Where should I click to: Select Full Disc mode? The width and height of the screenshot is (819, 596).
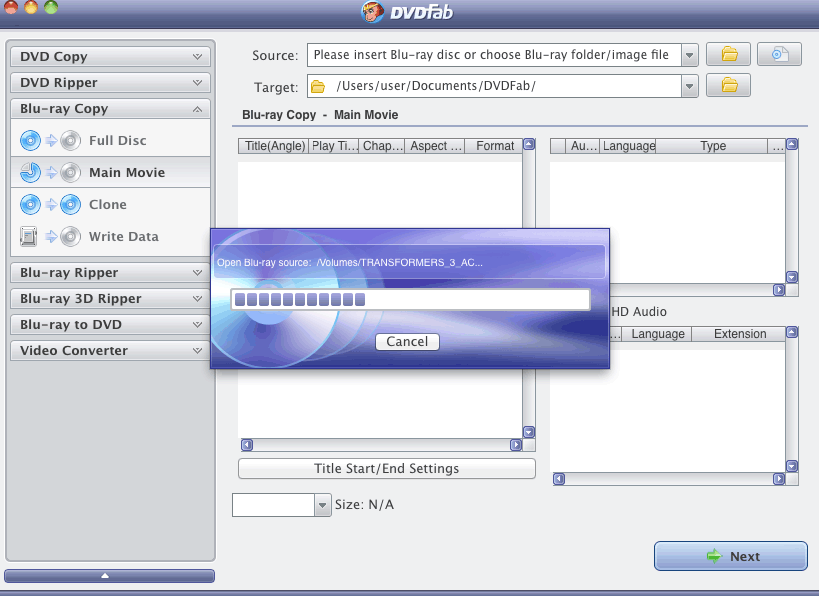pyautogui.click(x=110, y=141)
